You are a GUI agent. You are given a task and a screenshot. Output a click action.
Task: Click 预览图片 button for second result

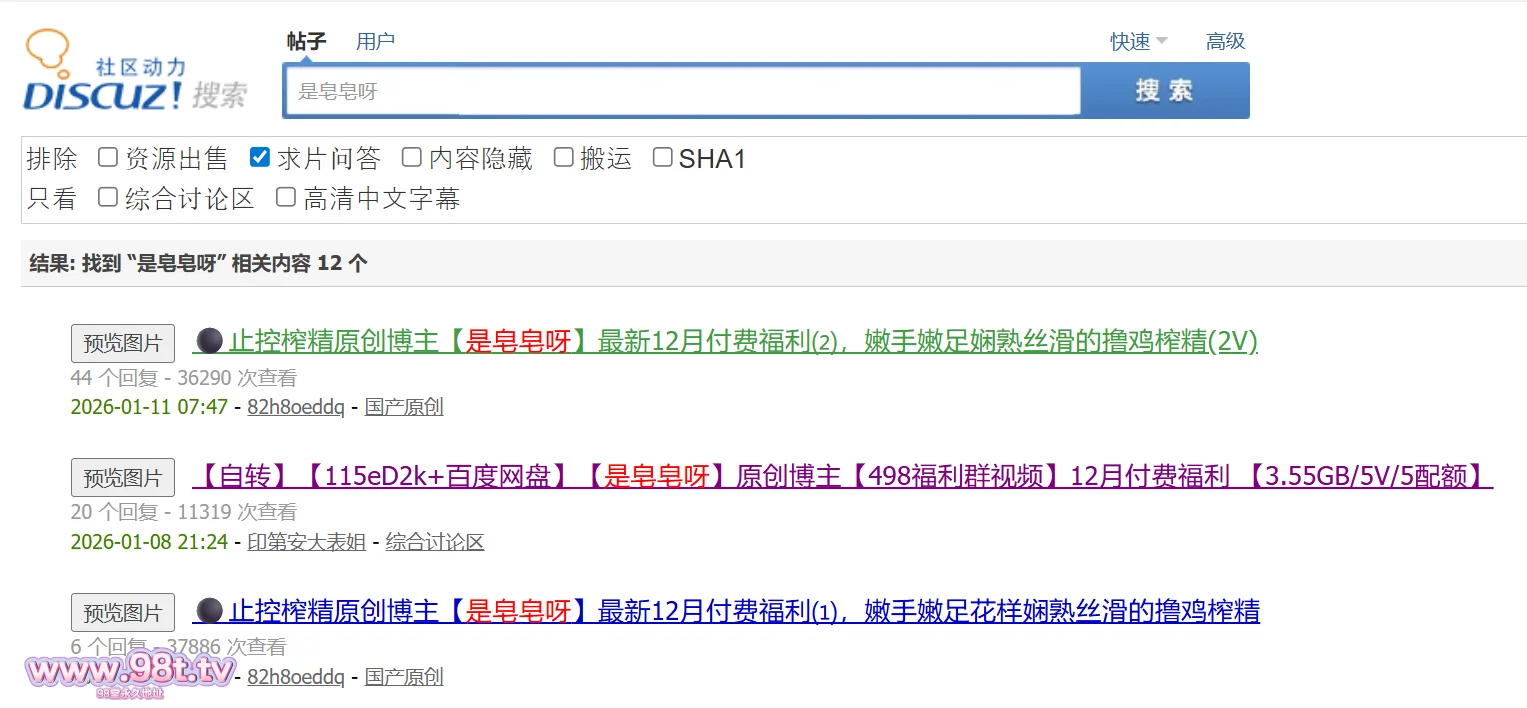coord(123,478)
